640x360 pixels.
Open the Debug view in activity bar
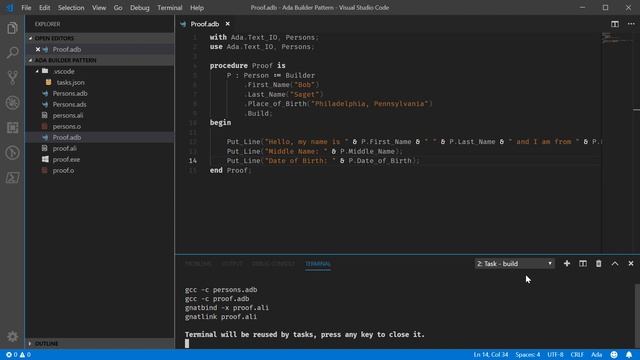point(12,102)
